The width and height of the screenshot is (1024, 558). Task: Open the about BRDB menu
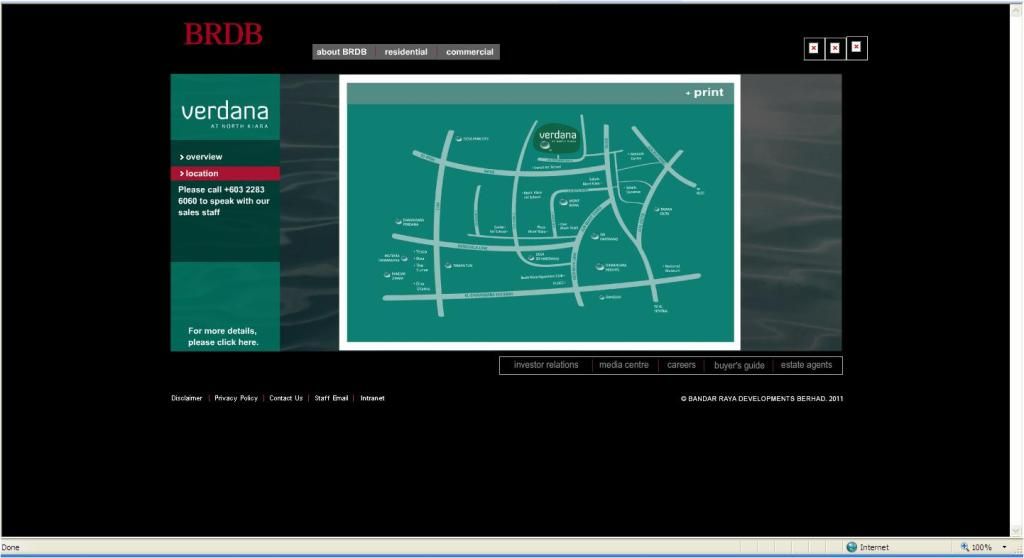tap(342, 52)
